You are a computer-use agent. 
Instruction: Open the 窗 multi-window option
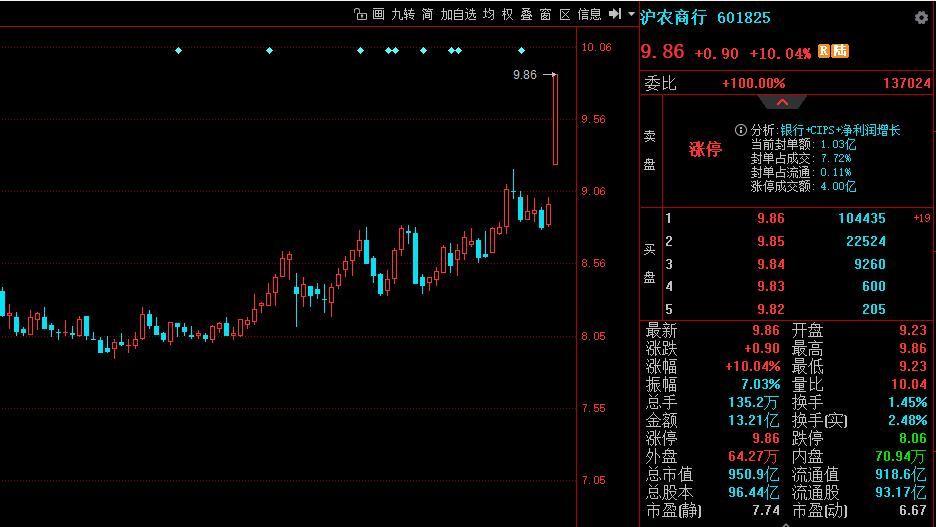click(x=546, y=14)
